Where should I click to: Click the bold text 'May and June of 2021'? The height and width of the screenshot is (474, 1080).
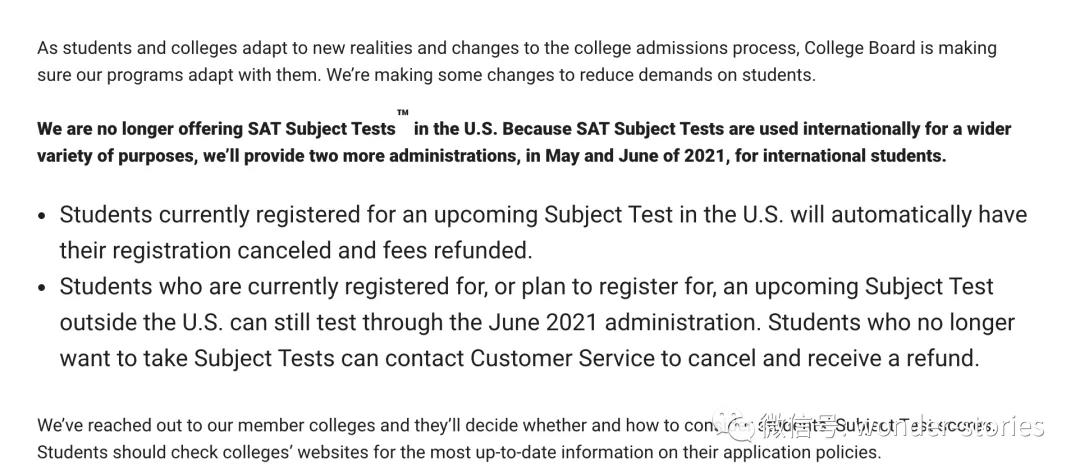click(x=638, y=156)
